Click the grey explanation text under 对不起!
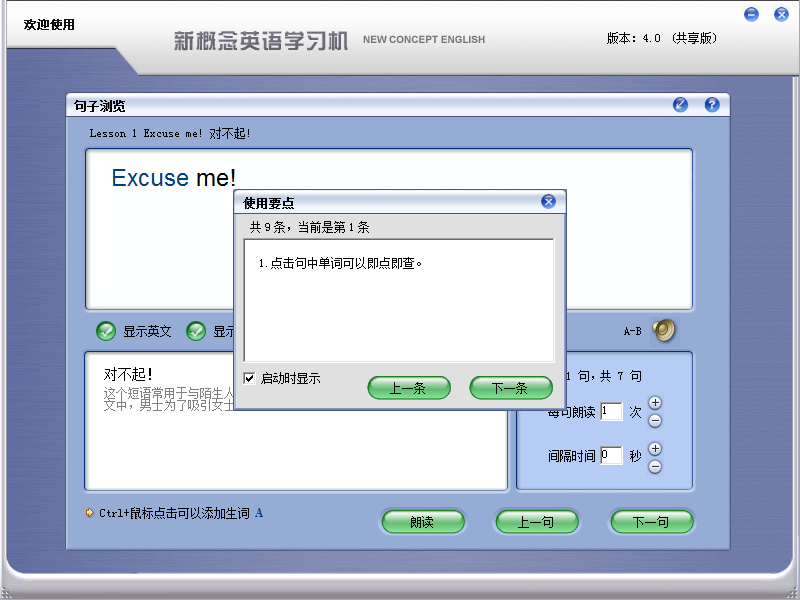Viewport: 800px width, 600px height. pos(168,399)
